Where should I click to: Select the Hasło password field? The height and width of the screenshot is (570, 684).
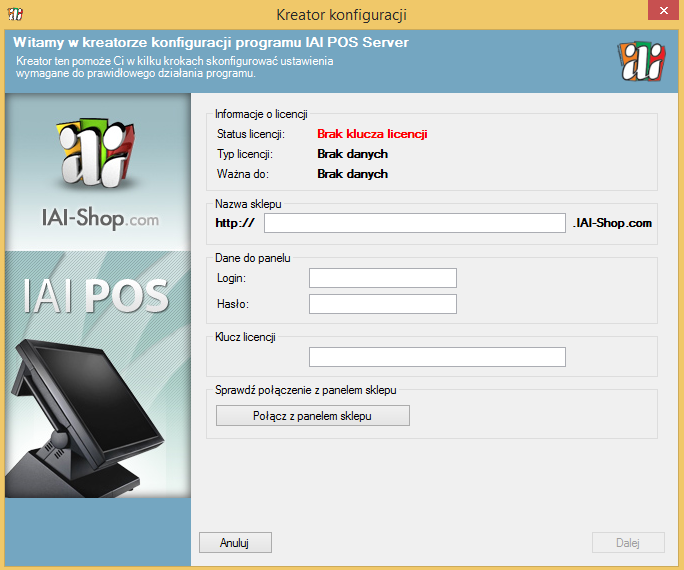382,304
